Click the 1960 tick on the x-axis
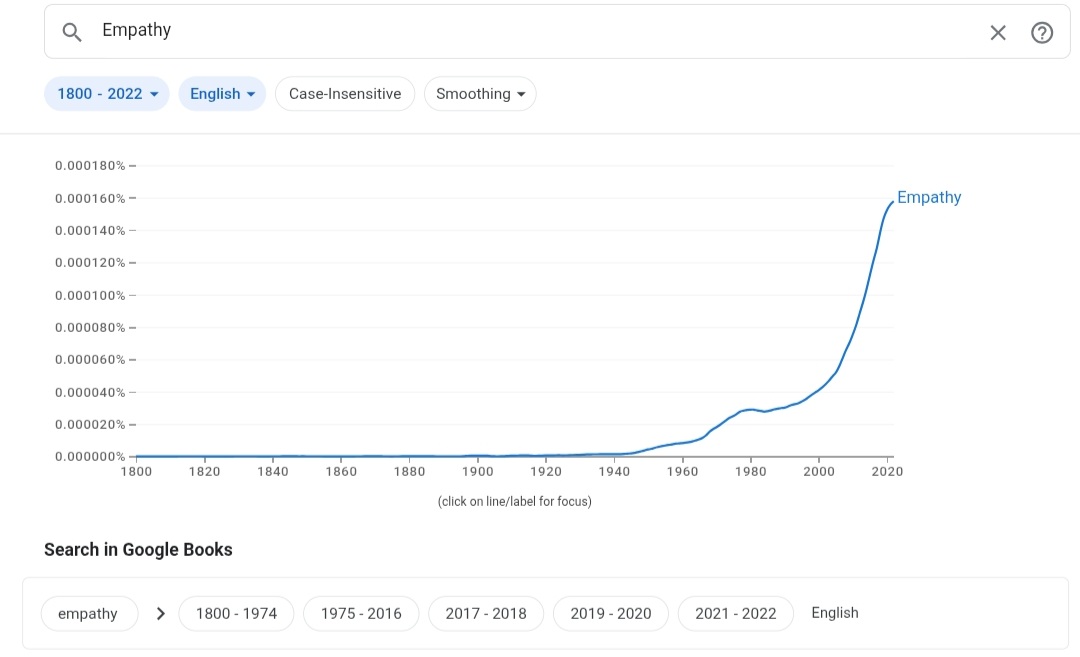 pyautogui.click(x=683, y=471)
